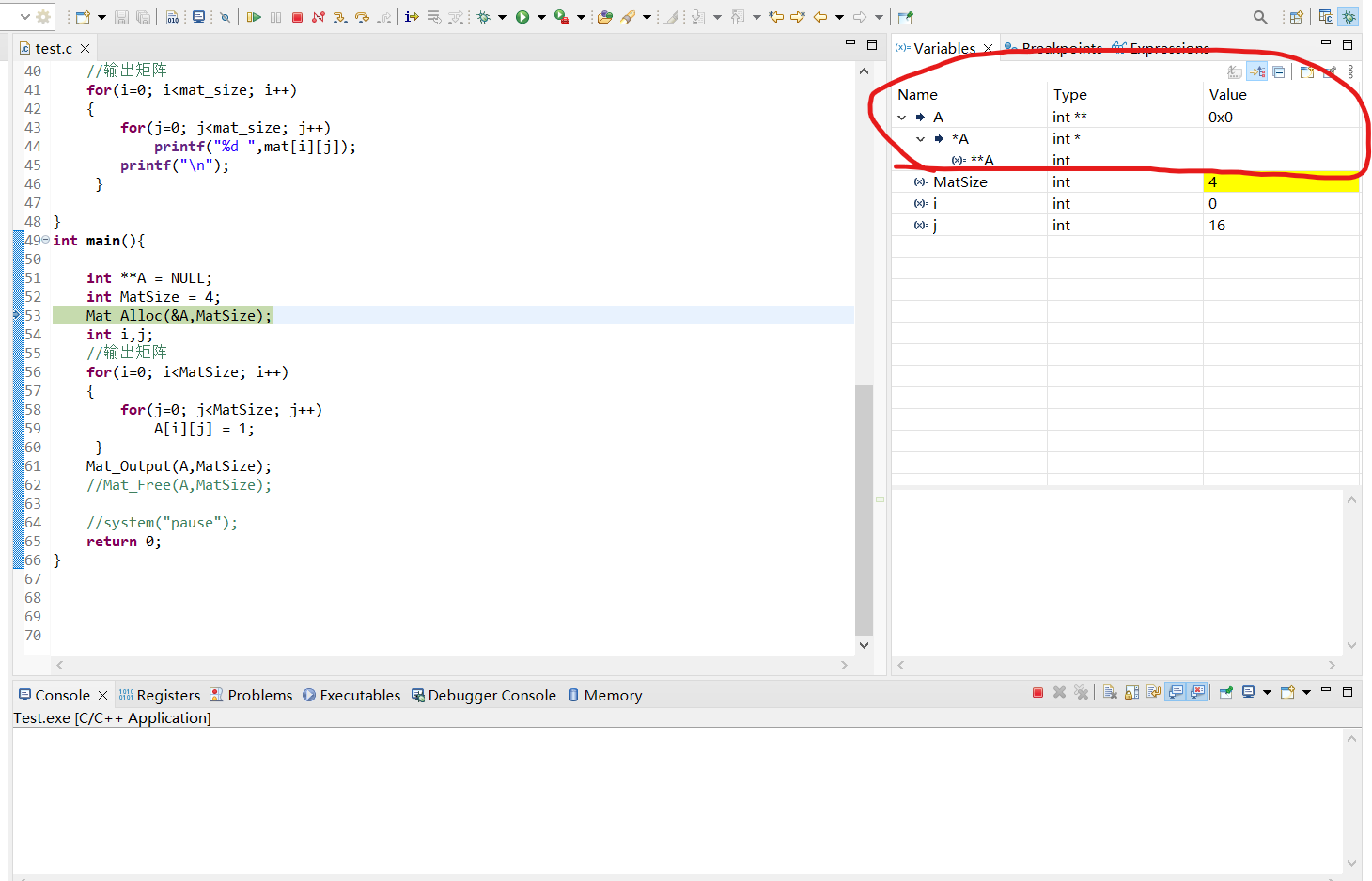
Task: Toggle Show Type Names in Variables view
Action: coord(1235,71)
